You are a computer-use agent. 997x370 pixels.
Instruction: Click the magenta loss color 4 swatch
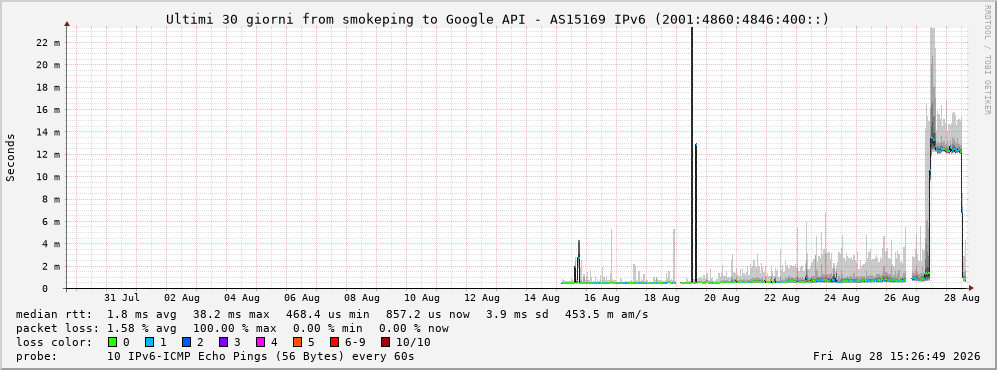coord(260,342)
